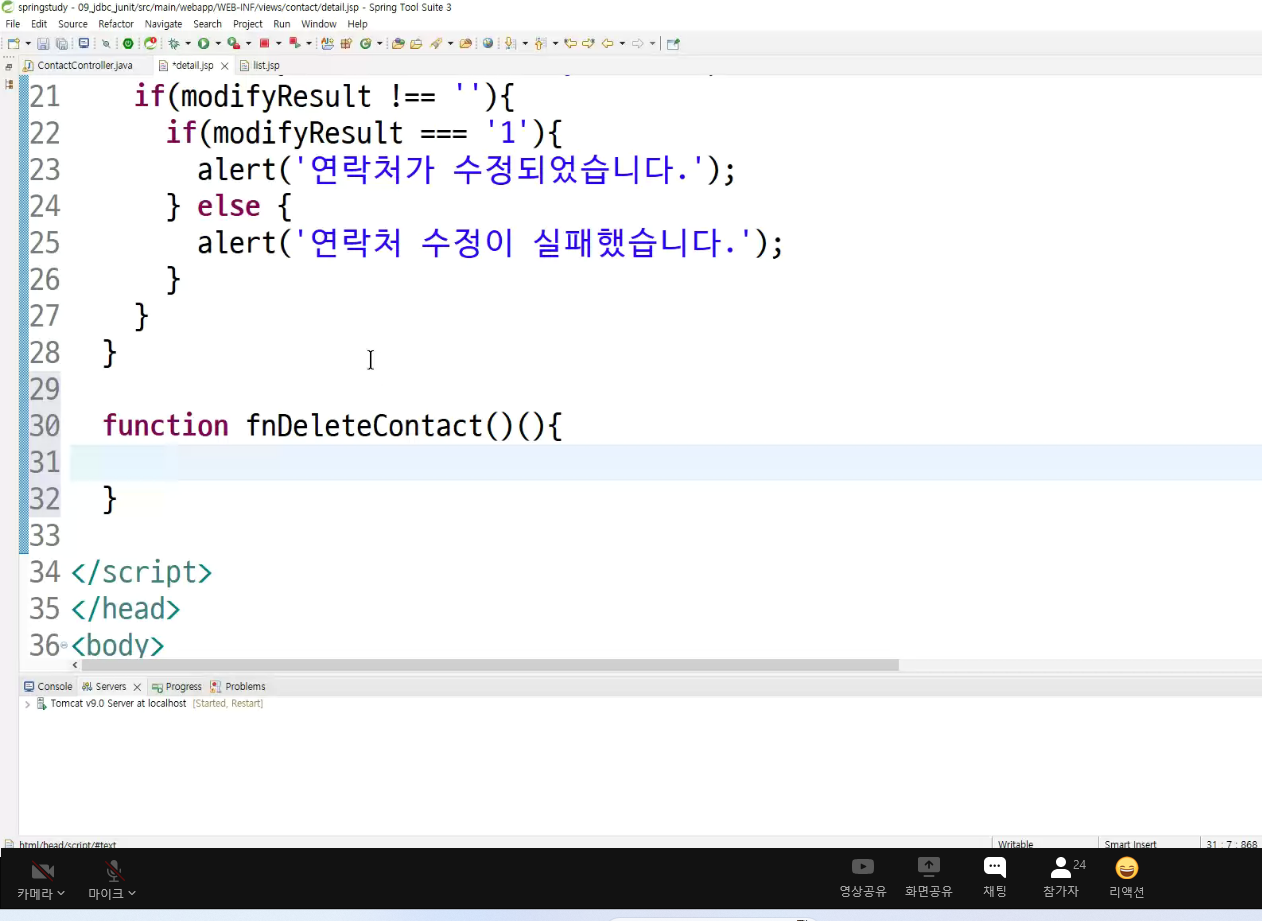This screenshot has width=1262, height=921.
Task: Open the chat button in meeting bar
Action: [x=994, y=877]
